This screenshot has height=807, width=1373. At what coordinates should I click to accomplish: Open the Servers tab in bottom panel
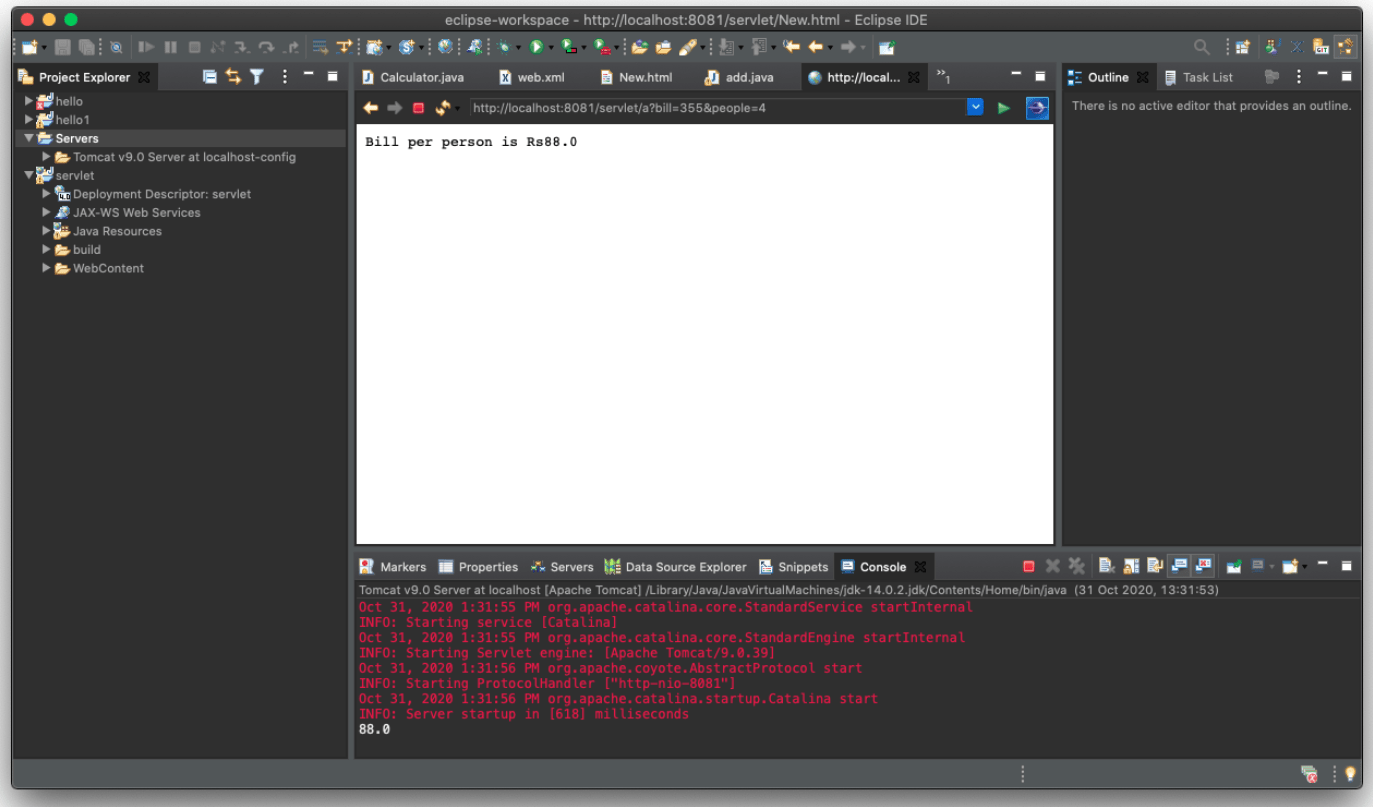click(570, 567)
